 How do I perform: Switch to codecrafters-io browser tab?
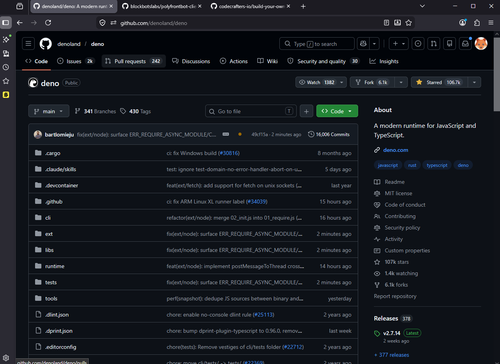(x=251, y=6)
